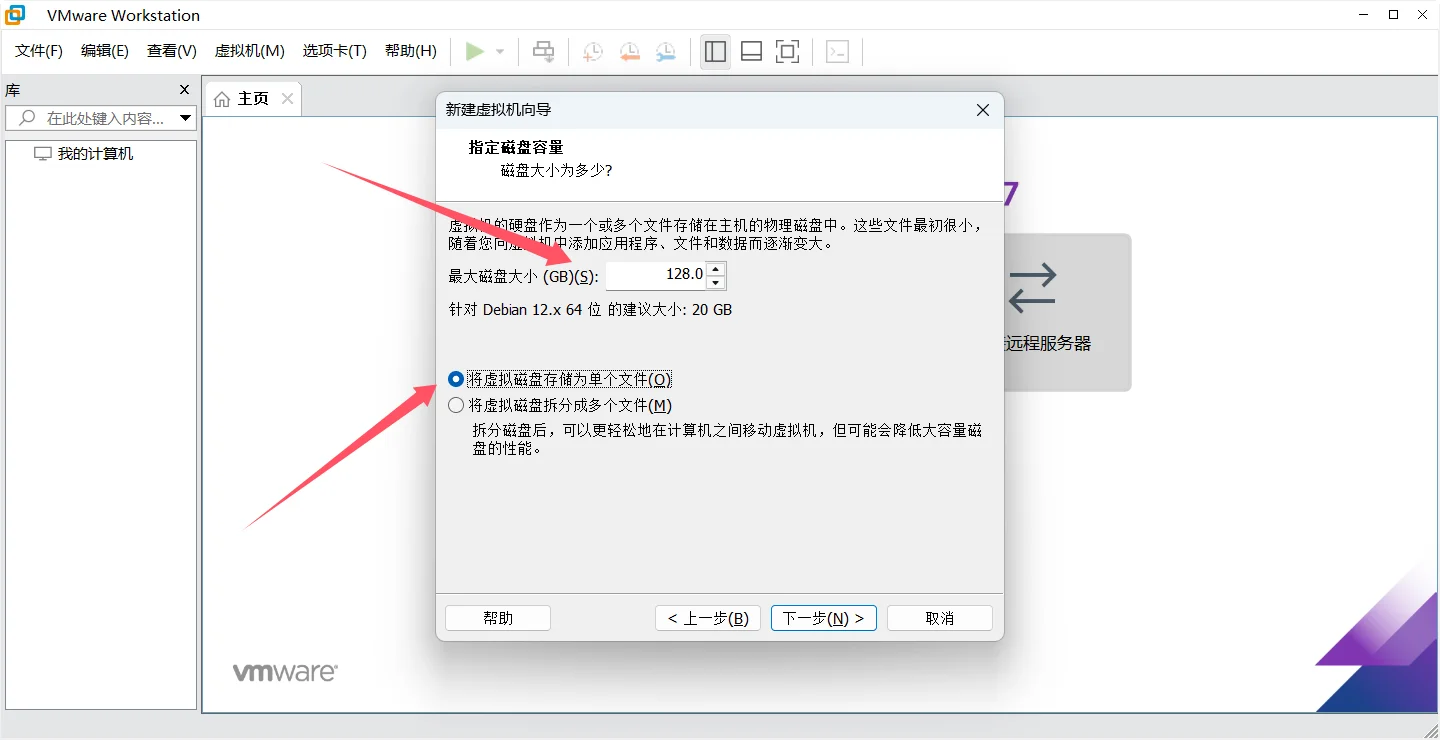Click the computer icon beside 我的计算机
Screen dimensions: 1440x740
[42, 154]
